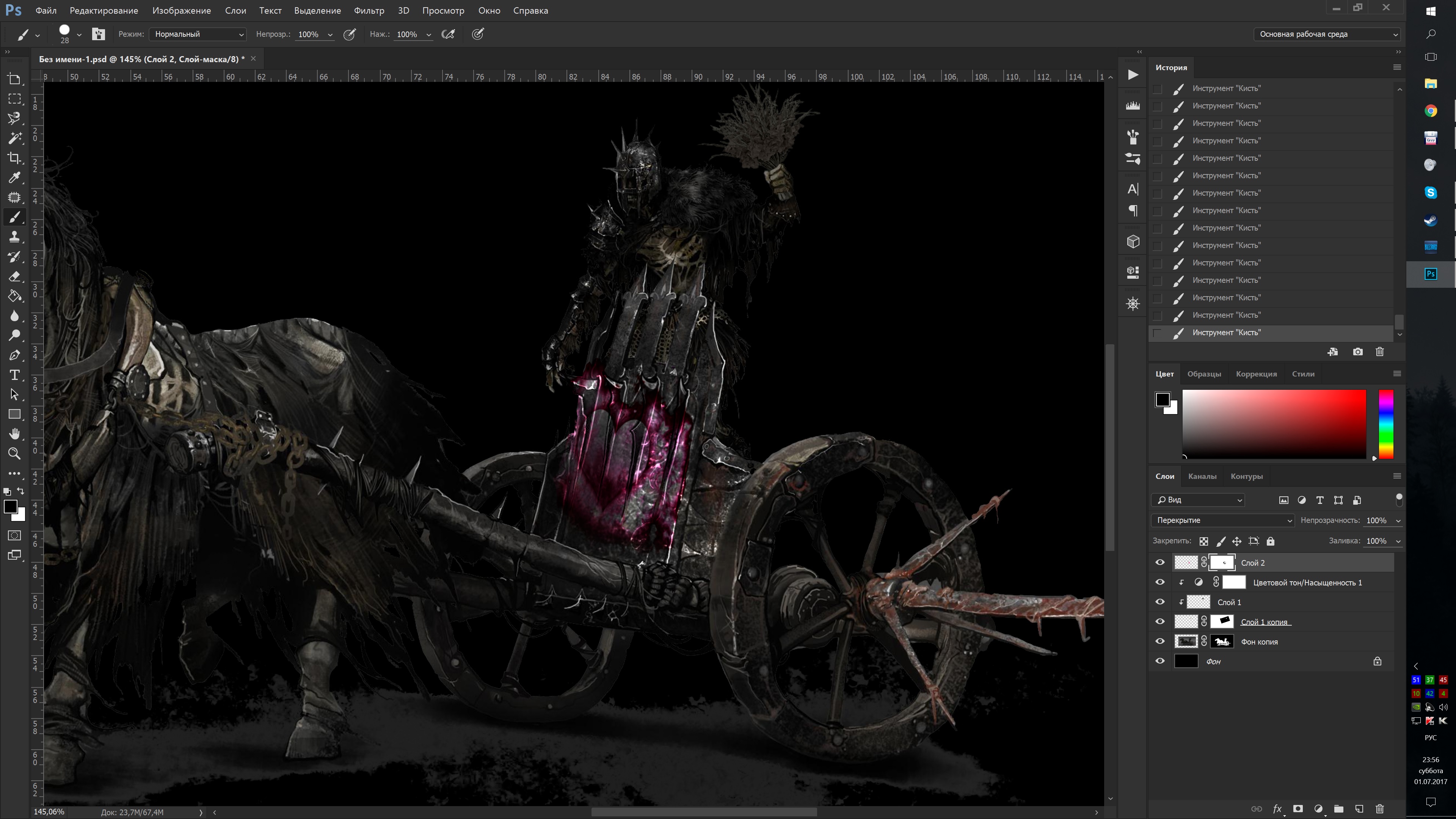Viewport: 1456px width, 819px height.
Task: Select the Magic Wand tool
Action: (15, 138)
